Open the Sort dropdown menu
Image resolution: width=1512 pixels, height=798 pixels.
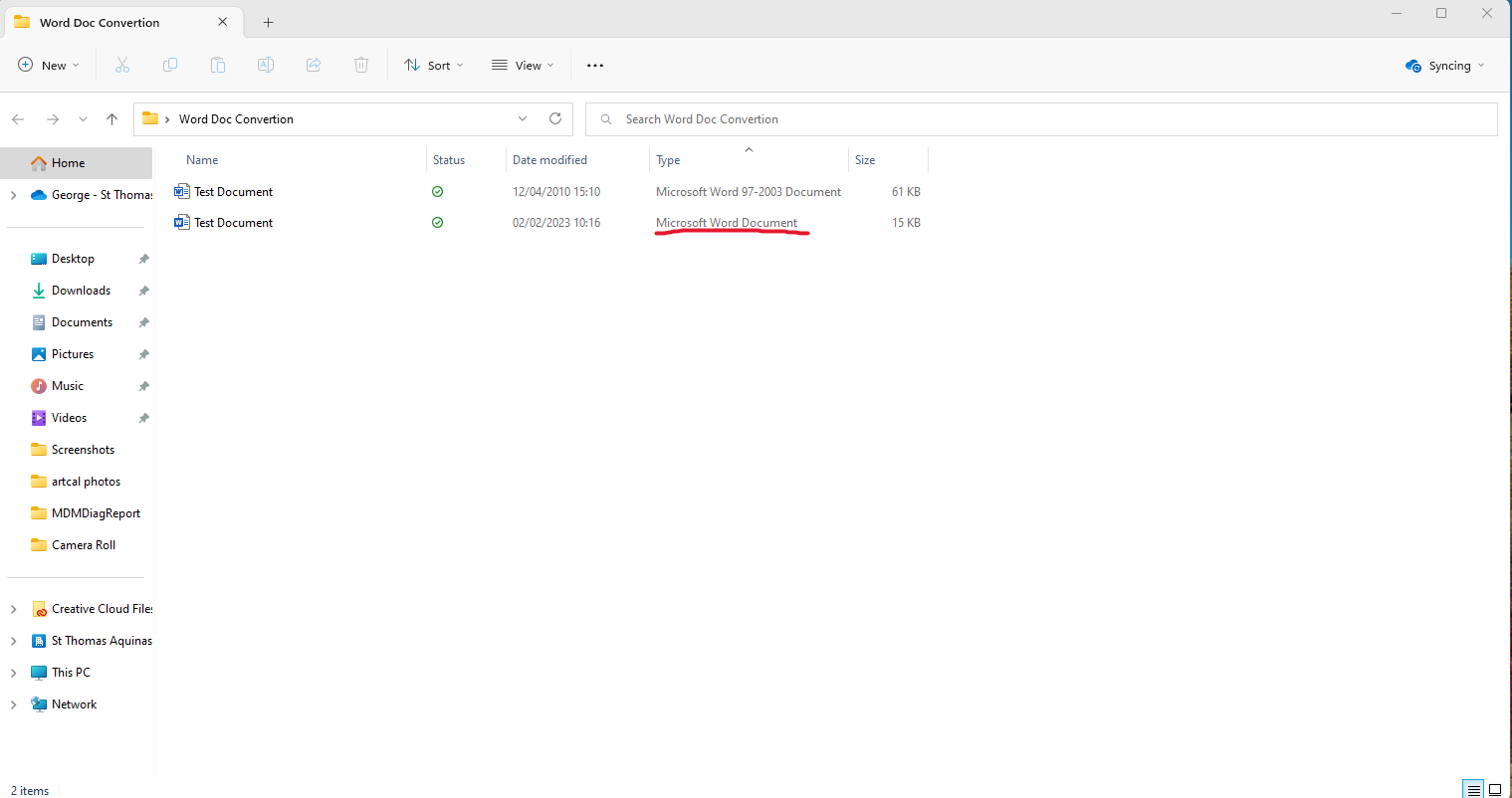(434, 66)
